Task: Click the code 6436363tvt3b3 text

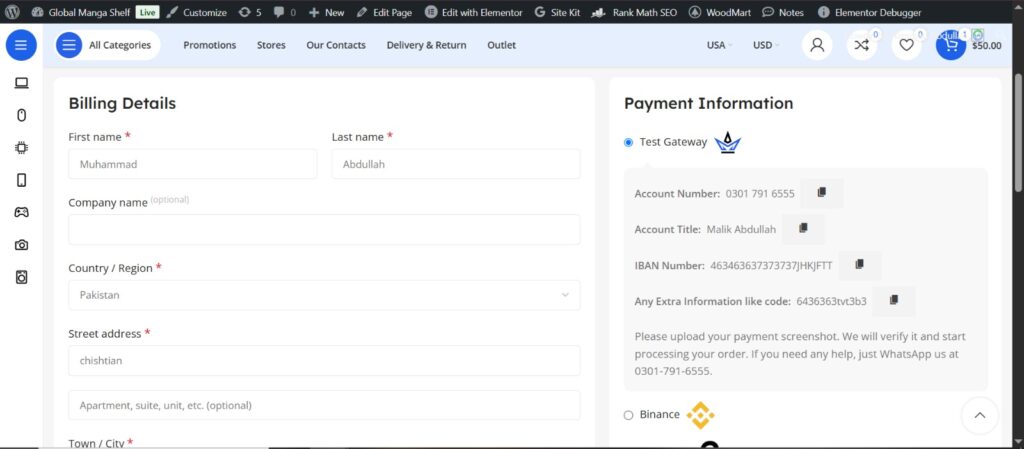Action: [x=831, y=302]
